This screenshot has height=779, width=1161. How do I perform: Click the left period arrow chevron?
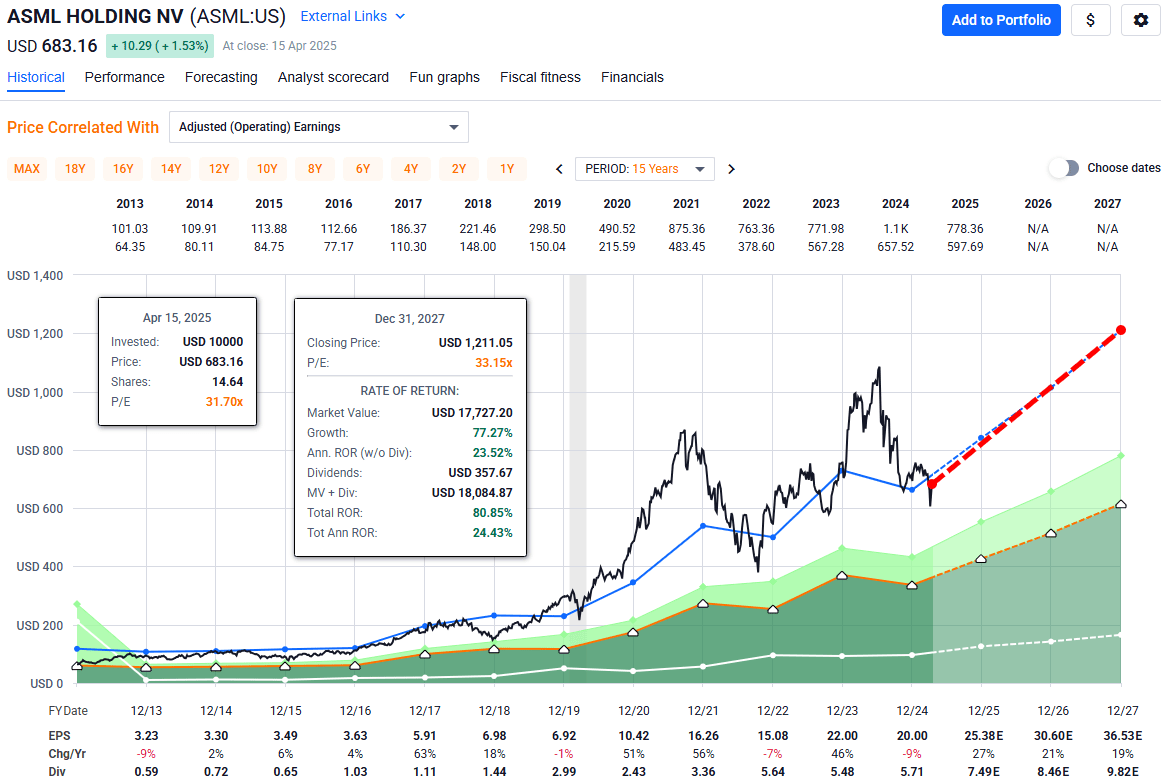coord(559,169)
